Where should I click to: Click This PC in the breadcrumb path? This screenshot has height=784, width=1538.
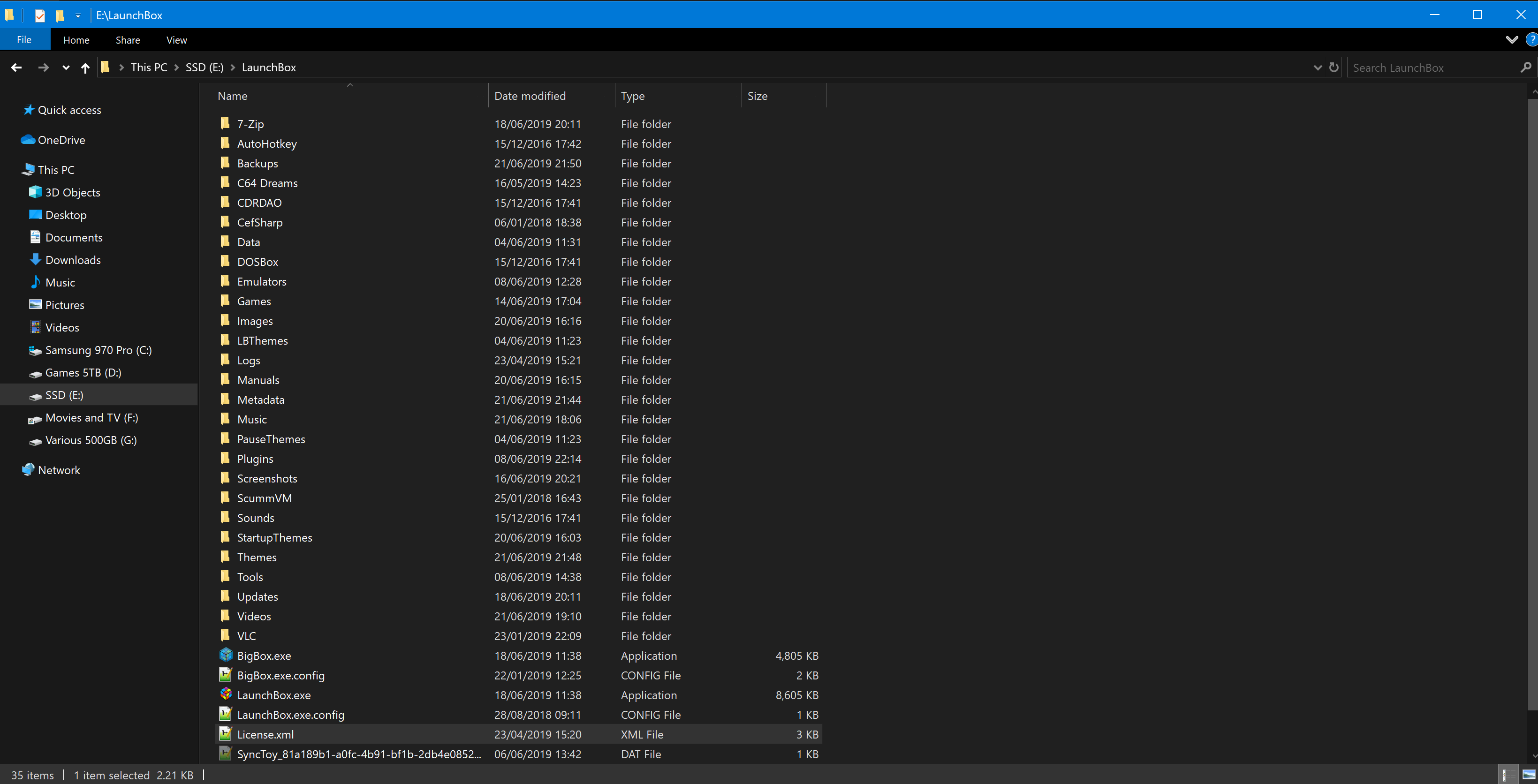149,68
